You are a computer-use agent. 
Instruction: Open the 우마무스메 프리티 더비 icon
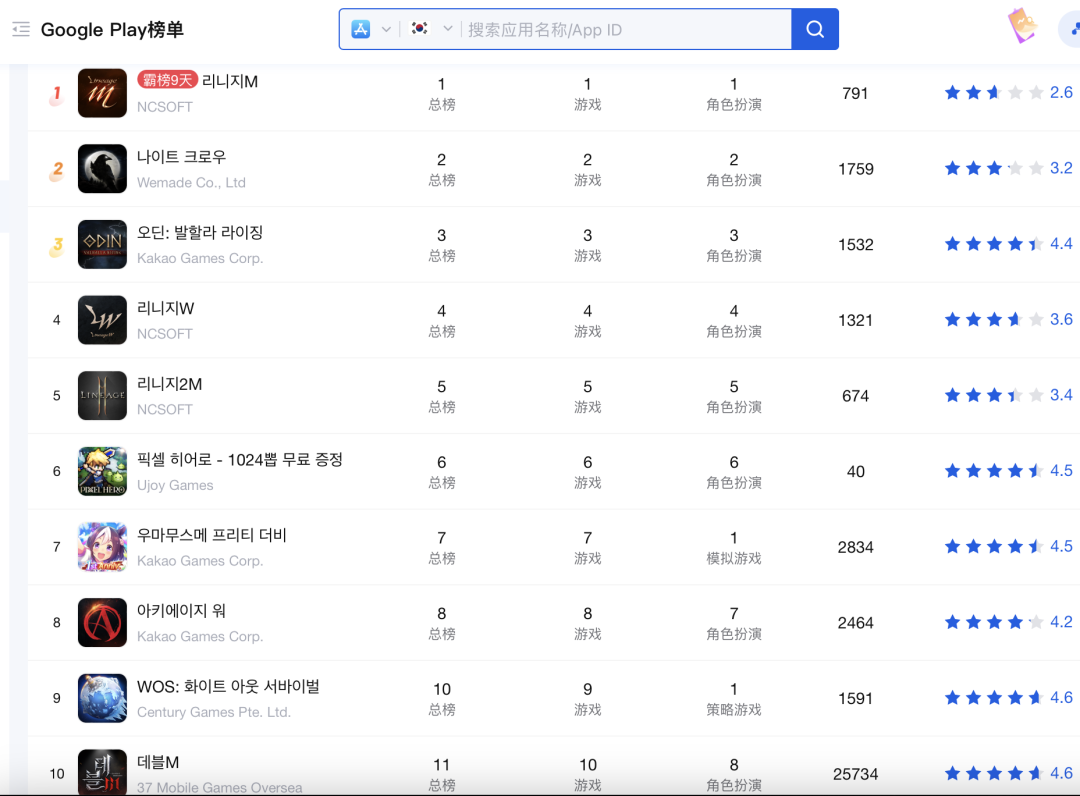pyautogui.click(x=102, y=547)
